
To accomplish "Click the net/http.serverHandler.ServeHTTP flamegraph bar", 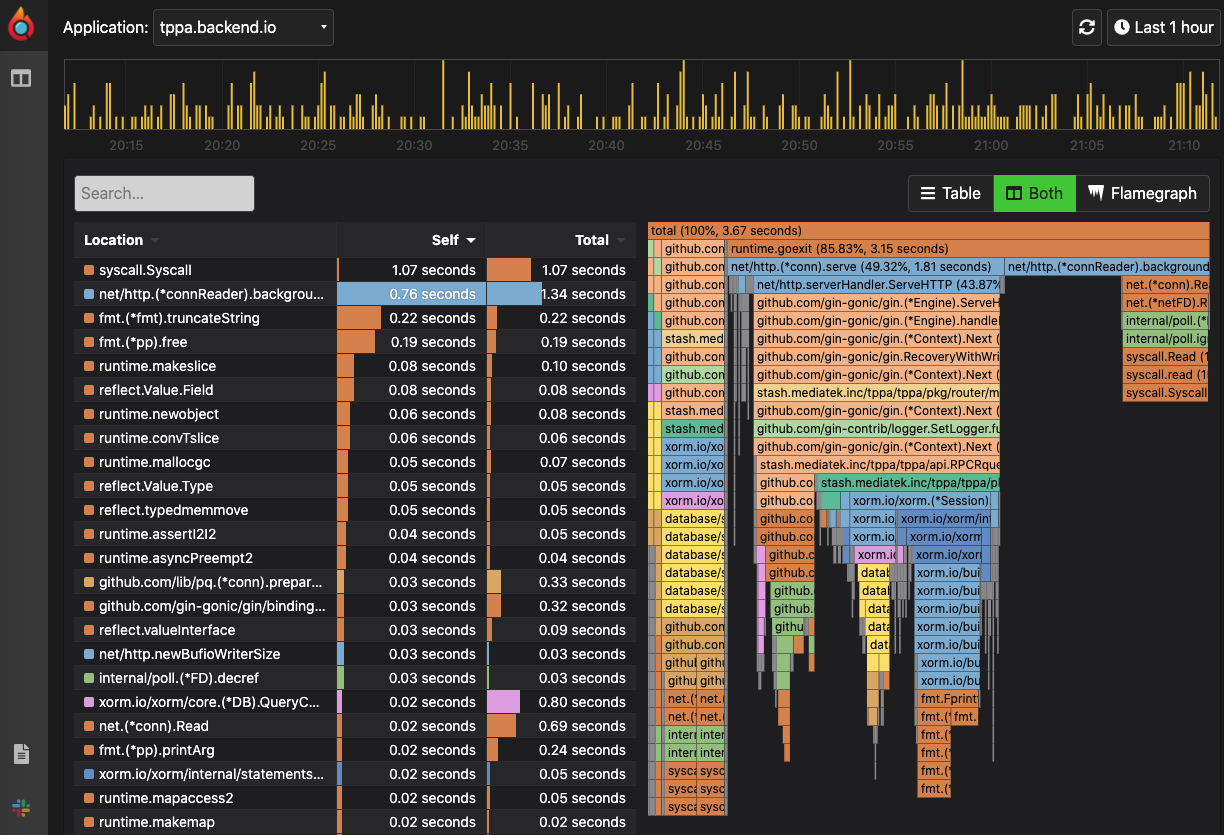I will coord(877,285).
